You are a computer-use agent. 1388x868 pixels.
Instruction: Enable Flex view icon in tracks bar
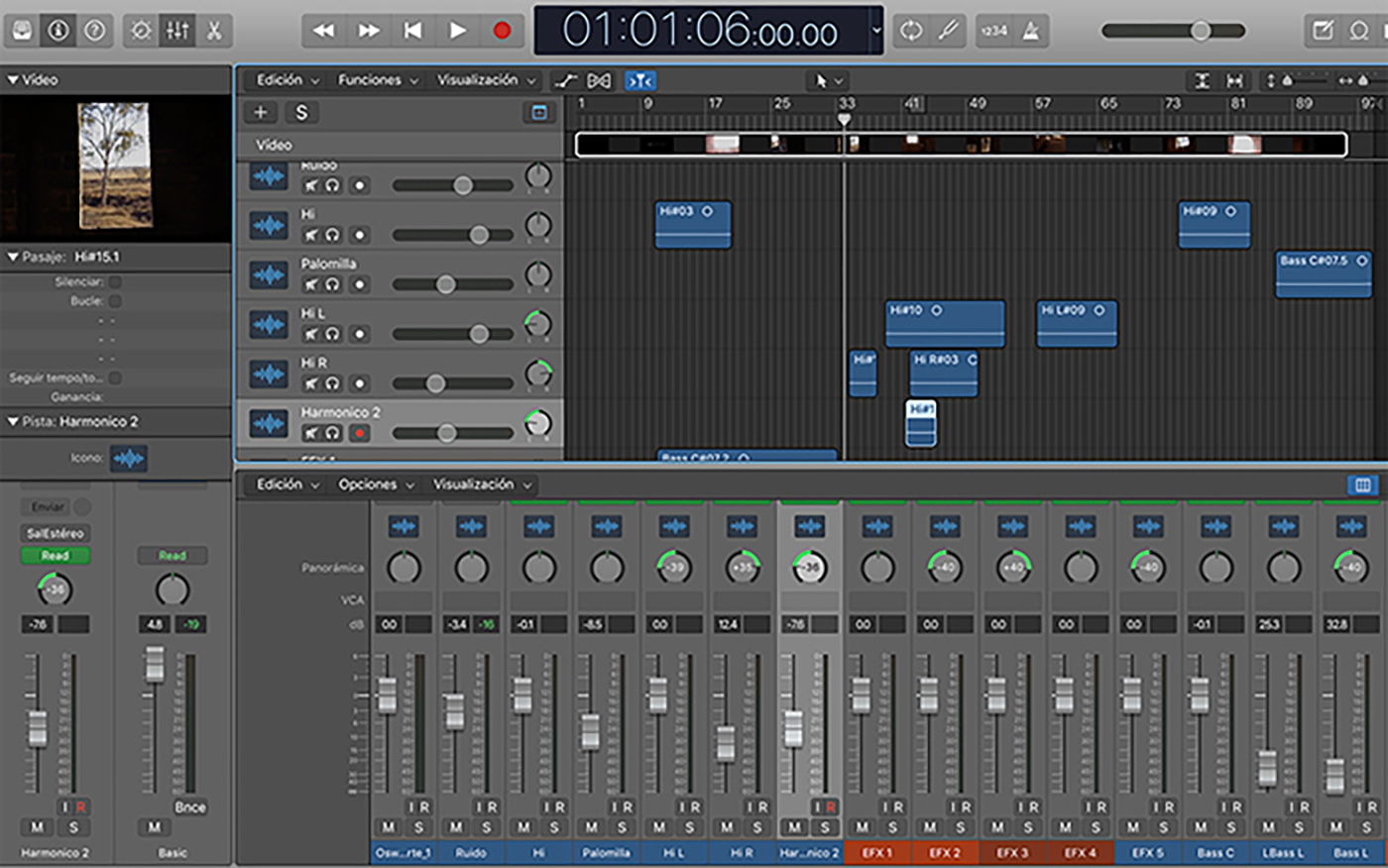click(599, 80)
